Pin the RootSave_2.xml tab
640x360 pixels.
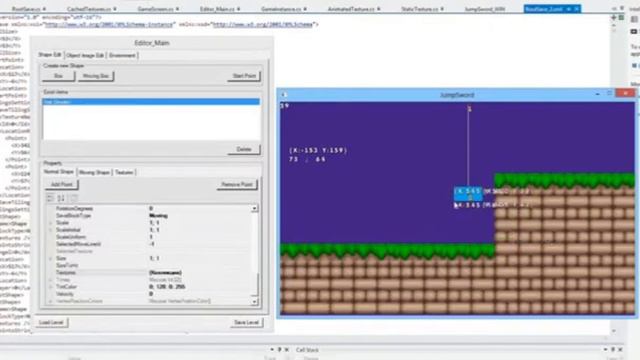[x=569, y=9]
